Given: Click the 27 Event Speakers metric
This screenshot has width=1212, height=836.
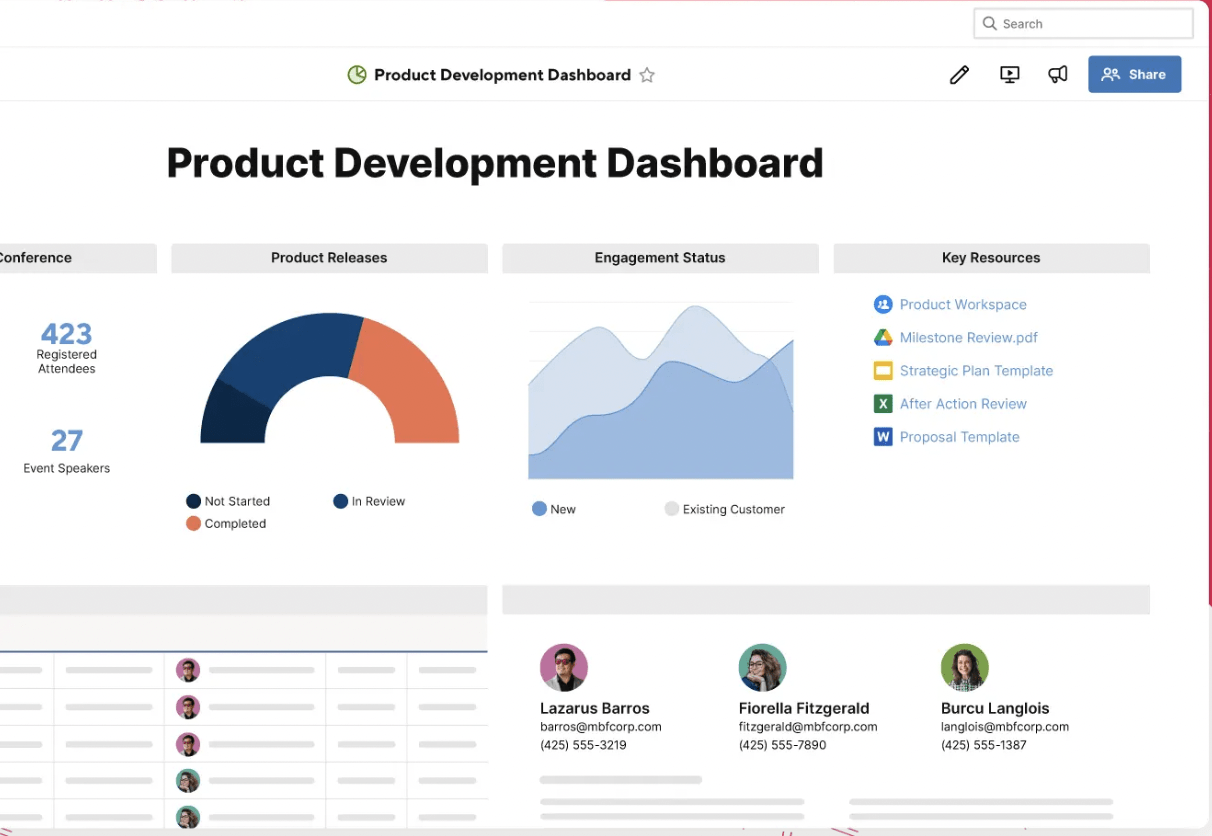Looking at the screenshot, I should [67, 451].
